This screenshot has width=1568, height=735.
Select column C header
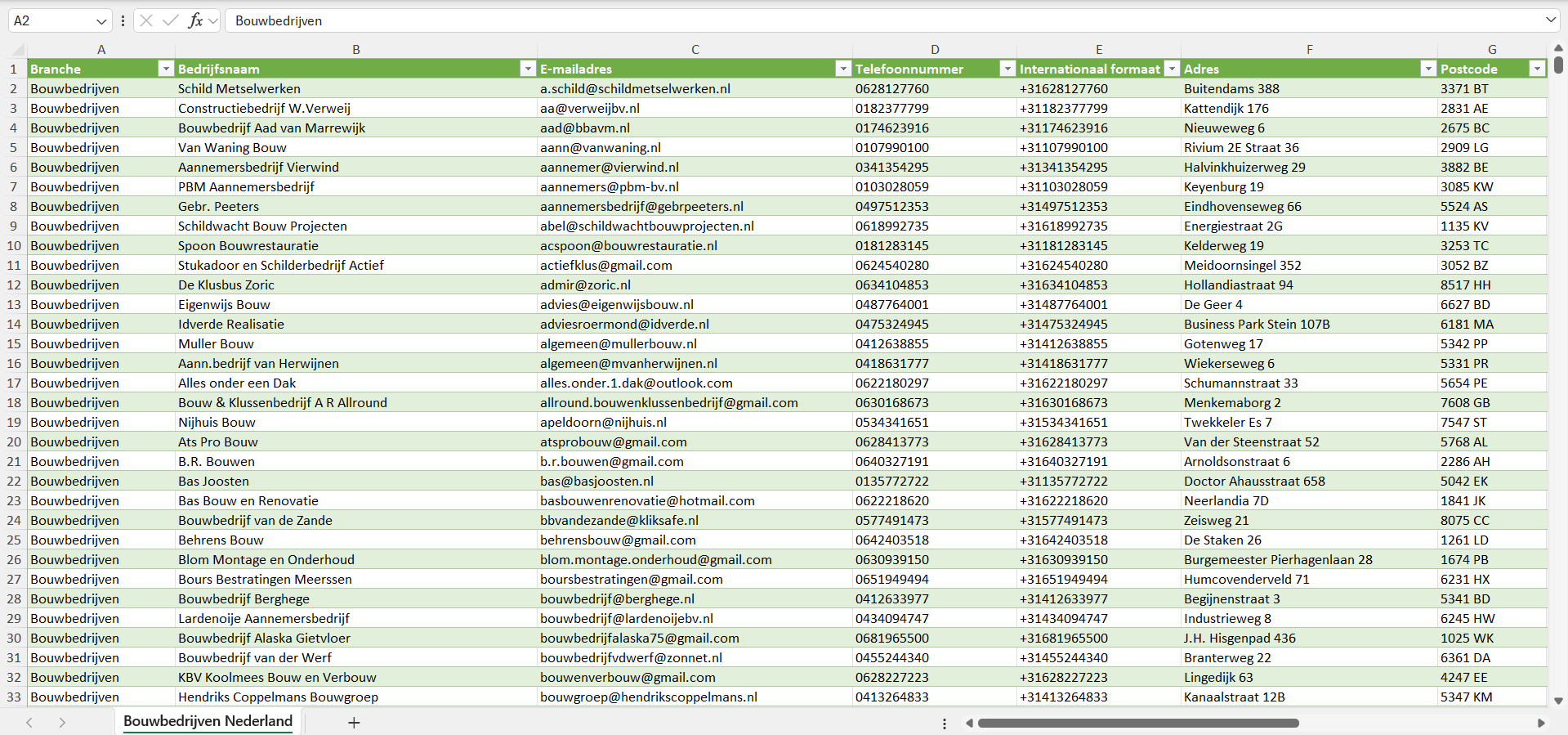(695, 50)
